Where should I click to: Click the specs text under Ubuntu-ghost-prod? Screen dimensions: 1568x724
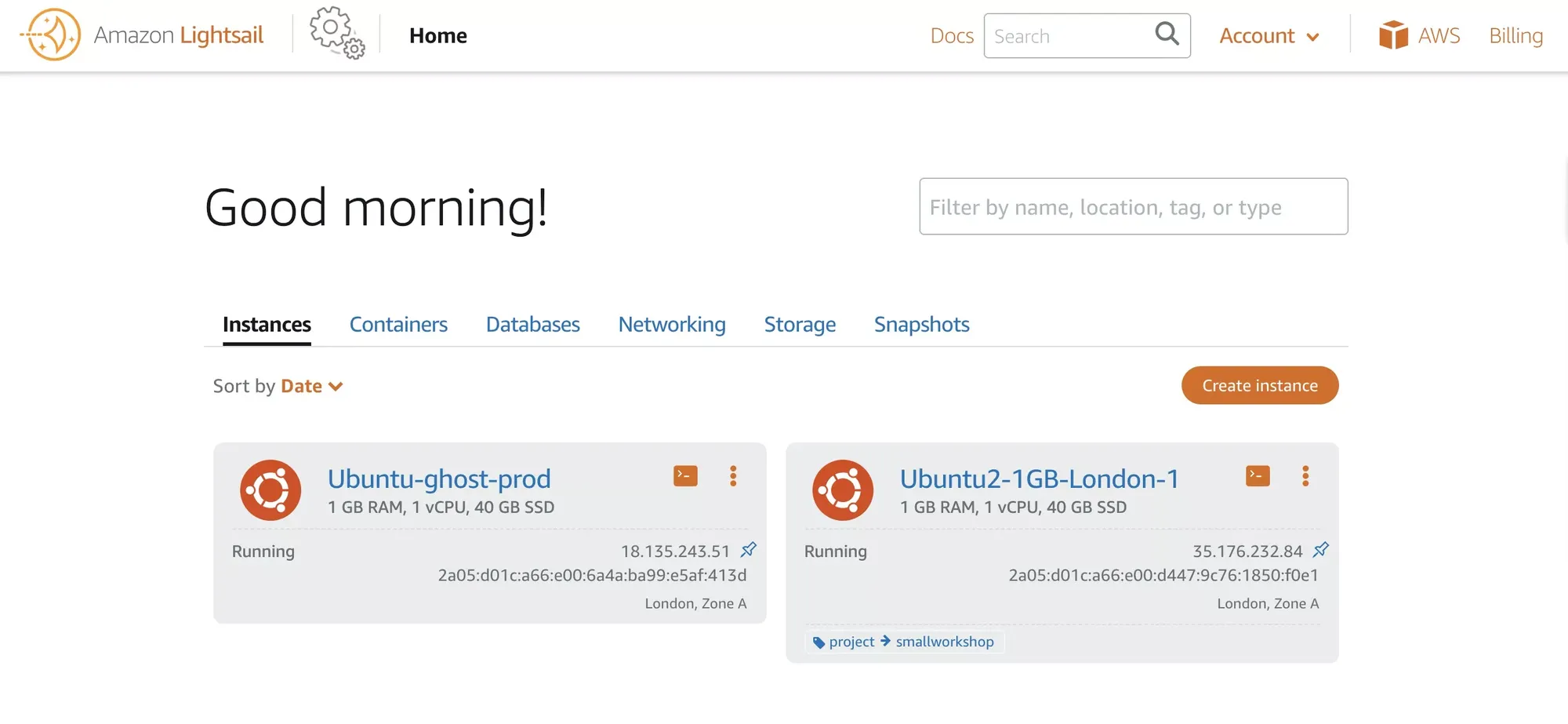441,508
